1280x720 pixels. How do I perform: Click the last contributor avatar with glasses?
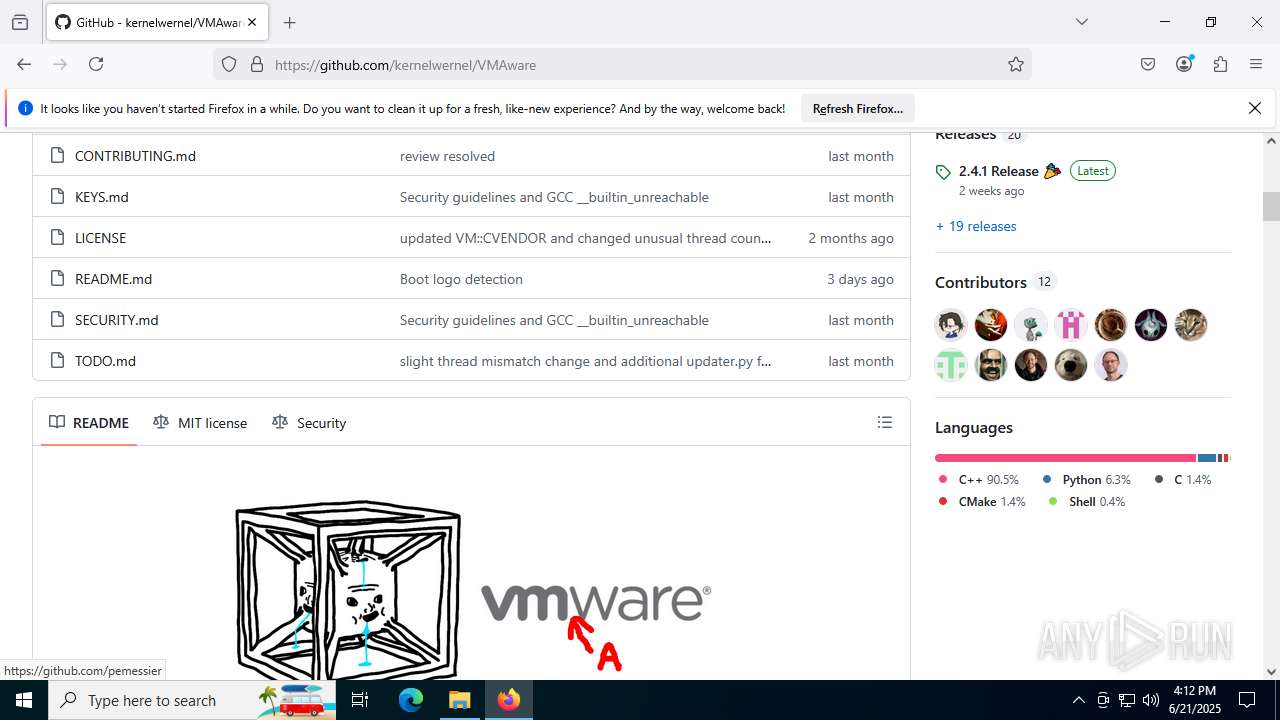[1111, 365]
